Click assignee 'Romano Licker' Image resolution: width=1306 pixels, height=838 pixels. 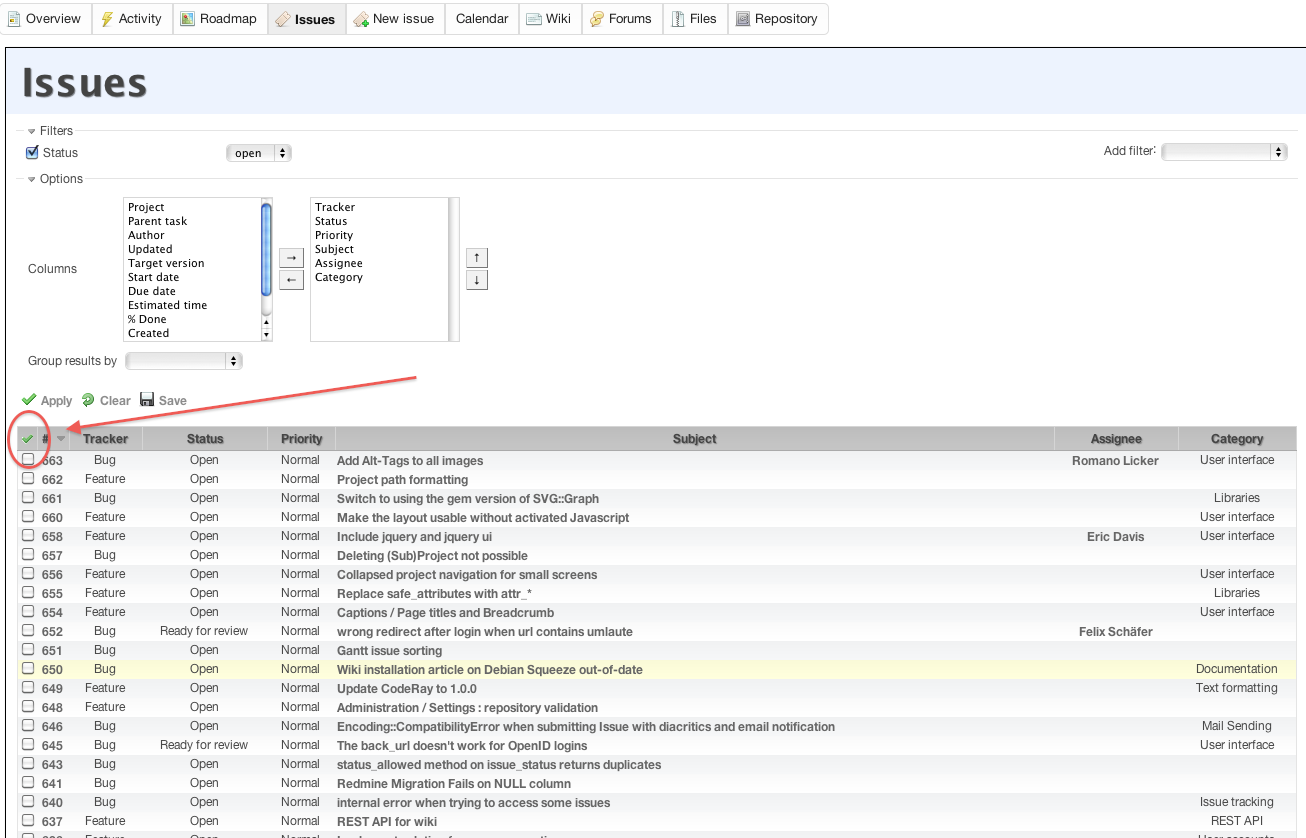(x=1115, y=461)
